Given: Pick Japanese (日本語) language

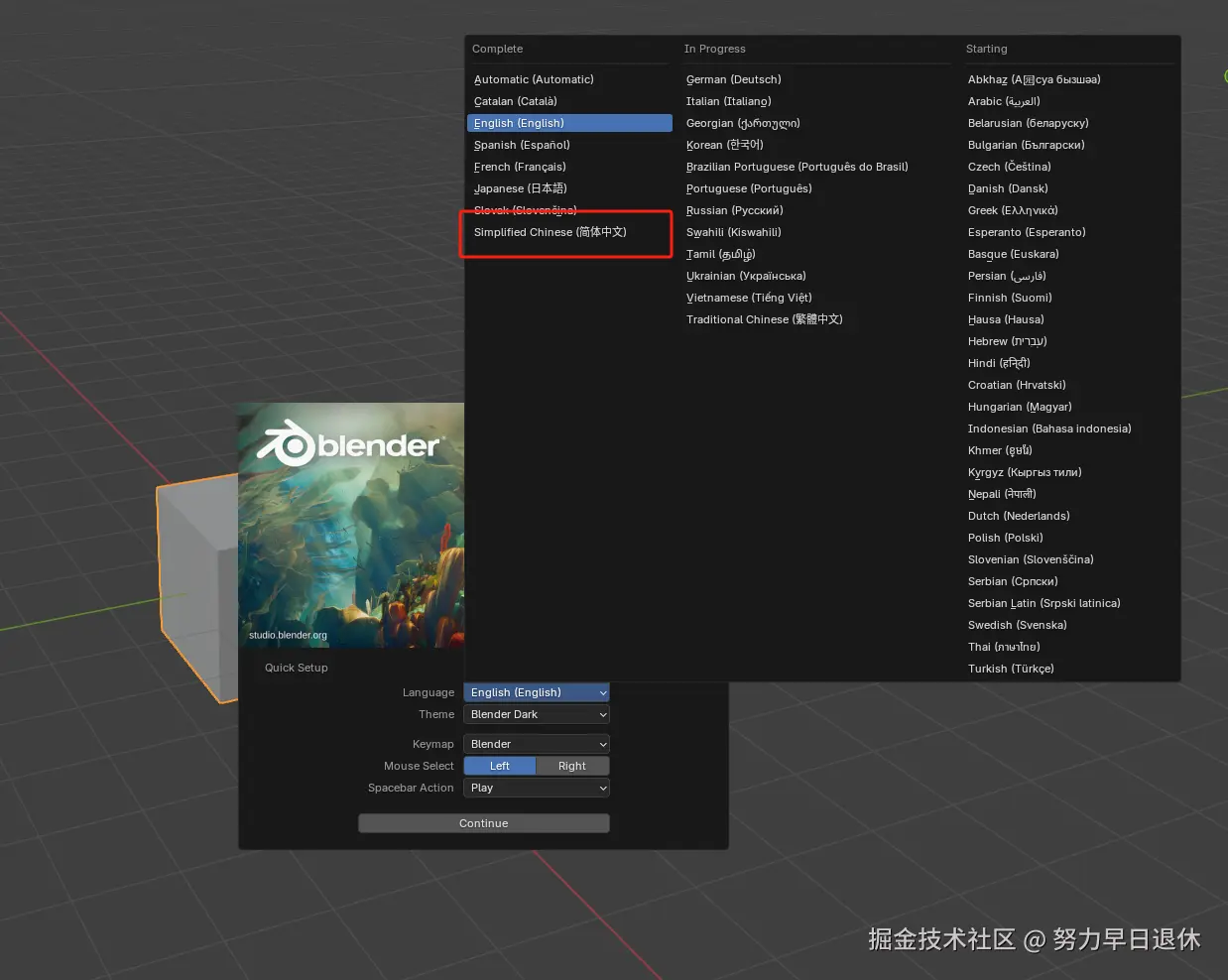Looking at the screenshot, I should click(x=569, y=188).
